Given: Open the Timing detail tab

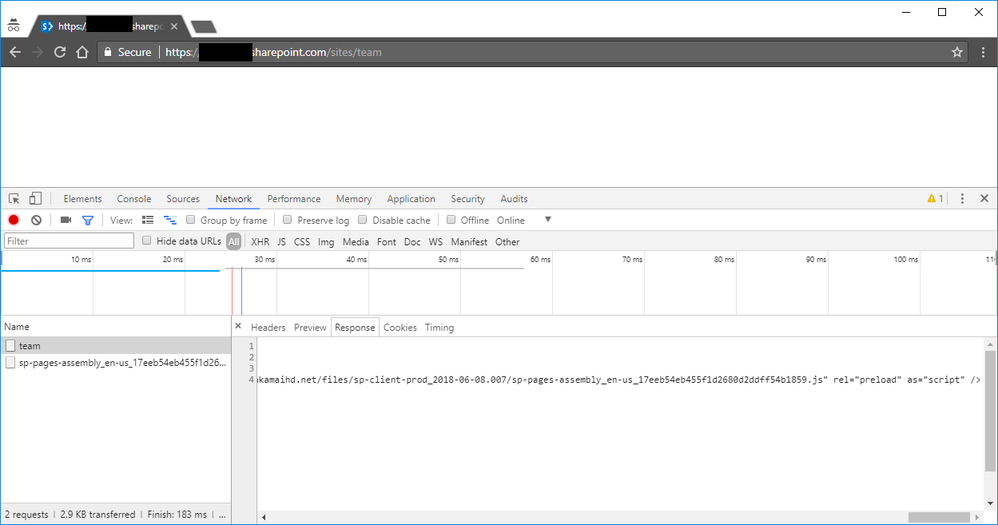Looking at the screenshot, I should pyautogui.click(x=439, y=327).
